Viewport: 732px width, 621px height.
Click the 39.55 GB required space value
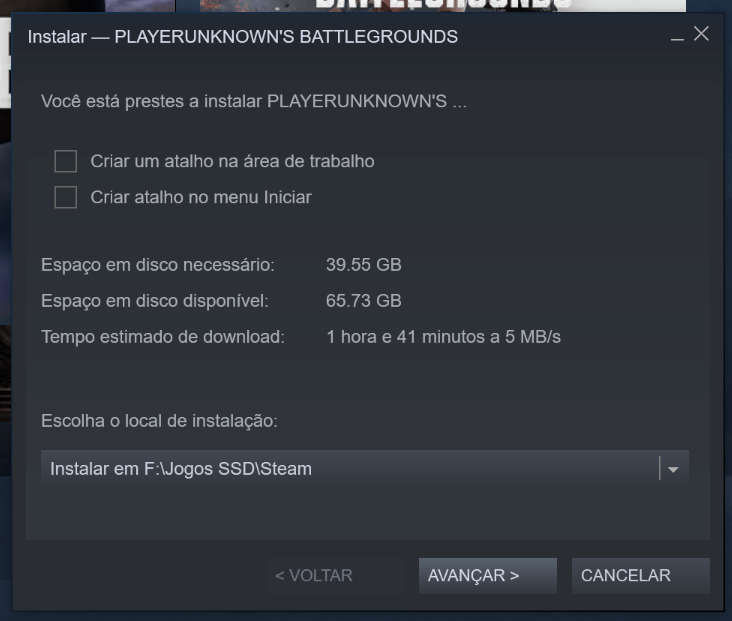[x=364, y=265]
